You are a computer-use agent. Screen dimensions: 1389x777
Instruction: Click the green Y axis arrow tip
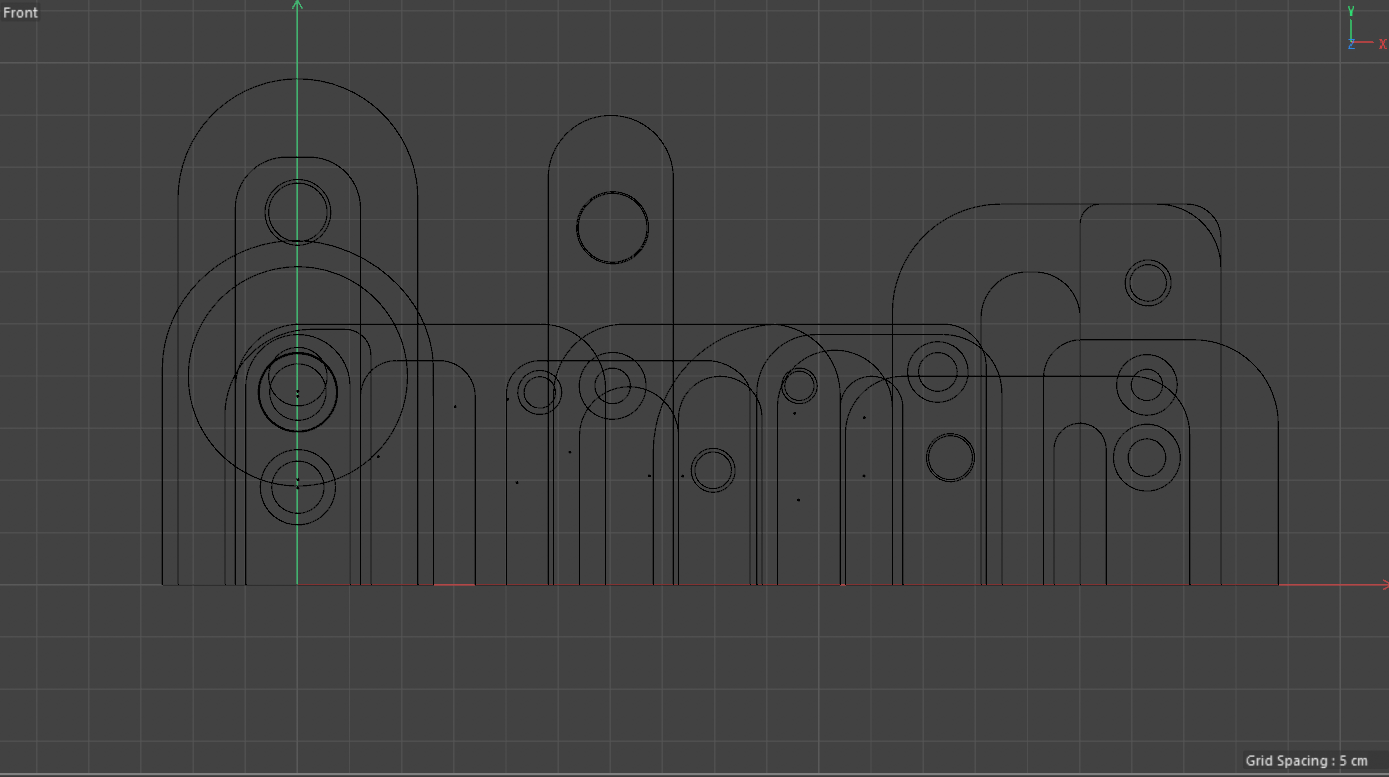[x=297, y=5]
